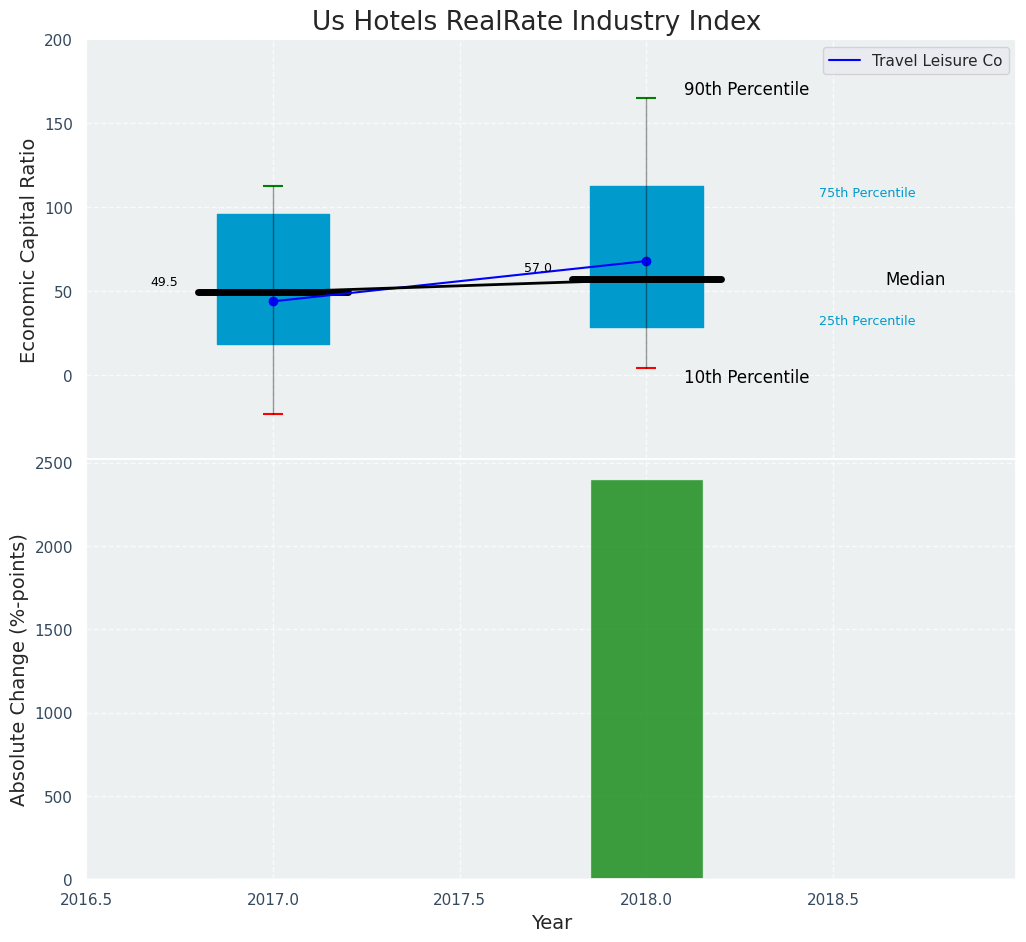Select the Travel Leisure Co legend entry
Viewport: 1026px width, 942px height.
(936, 61)
